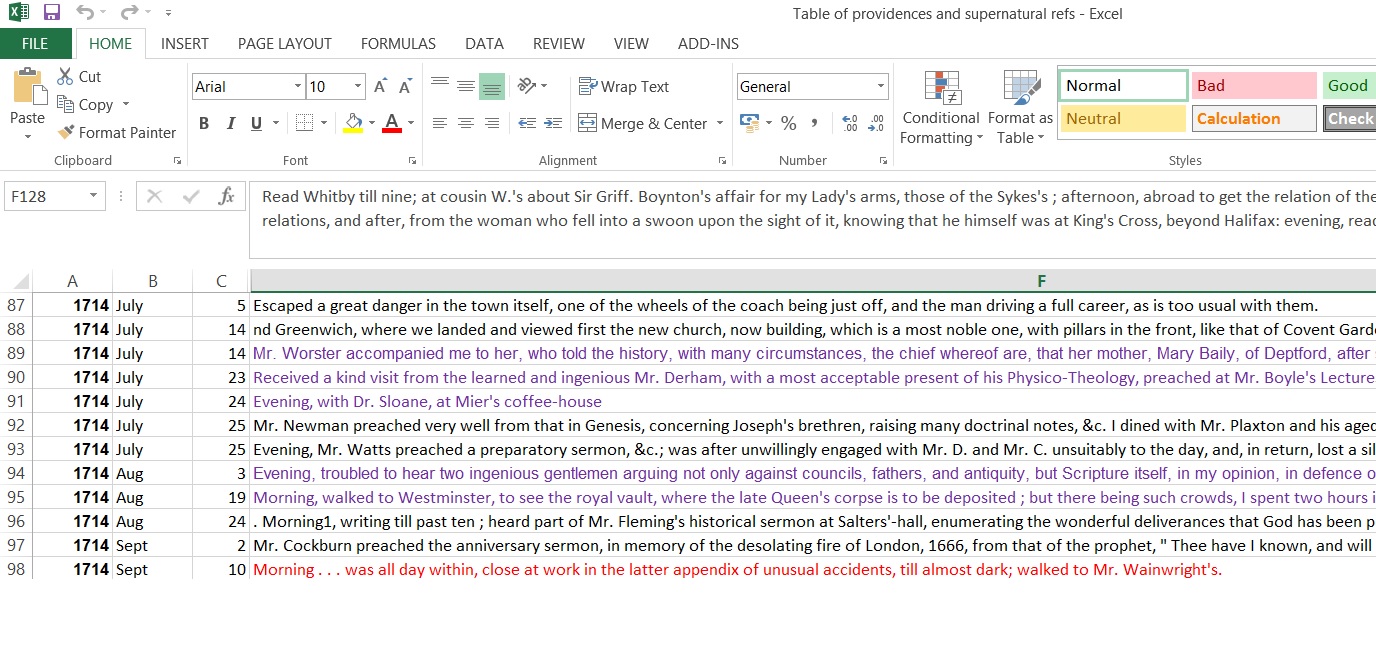This screenshot has height=648, width=1376.
Task: Click the Format Painter brush icon
Action: (66, 132)
